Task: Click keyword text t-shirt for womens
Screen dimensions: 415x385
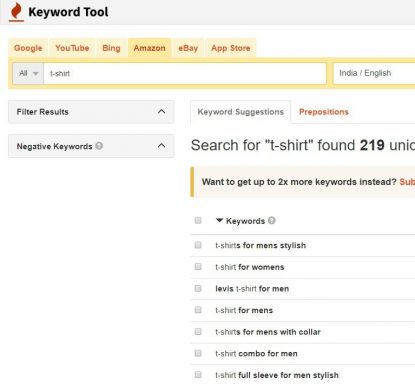Action: 250,267
